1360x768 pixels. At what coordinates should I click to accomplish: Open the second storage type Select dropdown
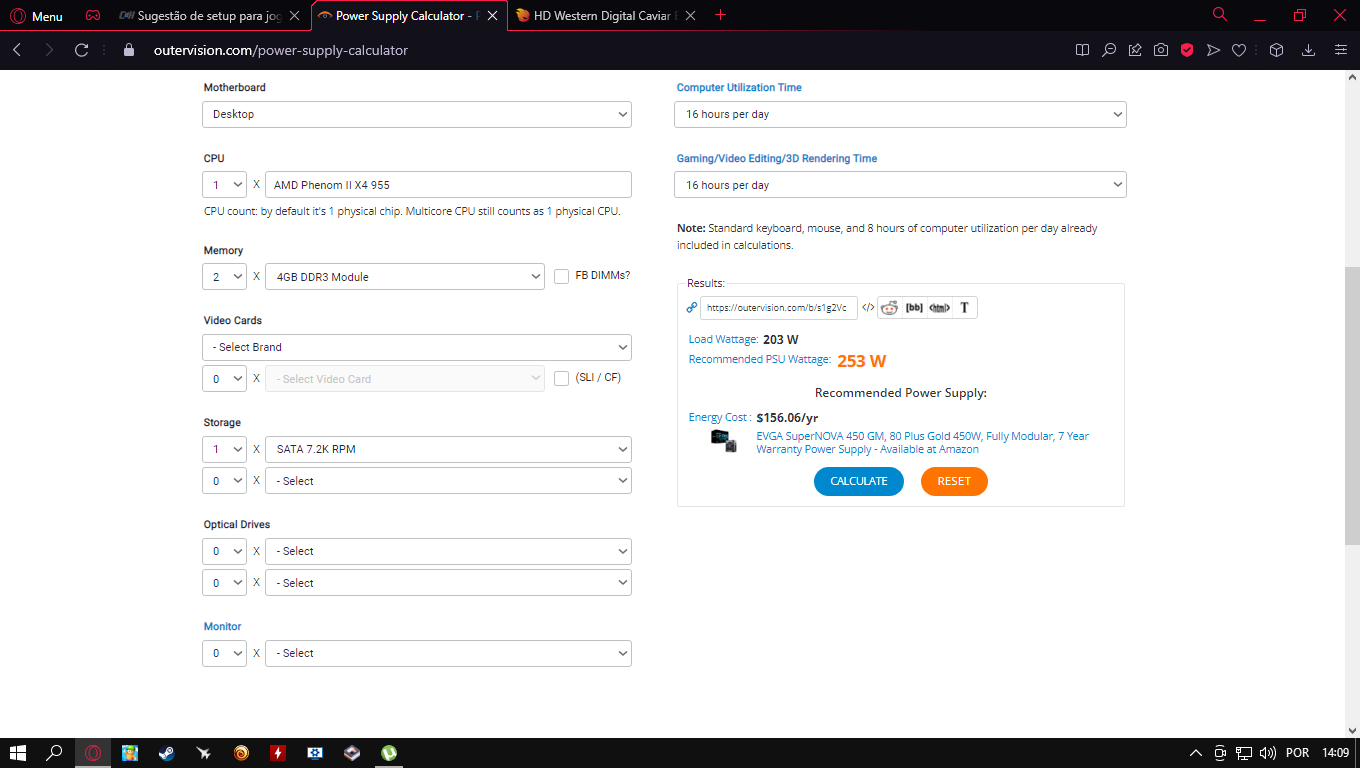pyautogui.click(x=448, y=481)
